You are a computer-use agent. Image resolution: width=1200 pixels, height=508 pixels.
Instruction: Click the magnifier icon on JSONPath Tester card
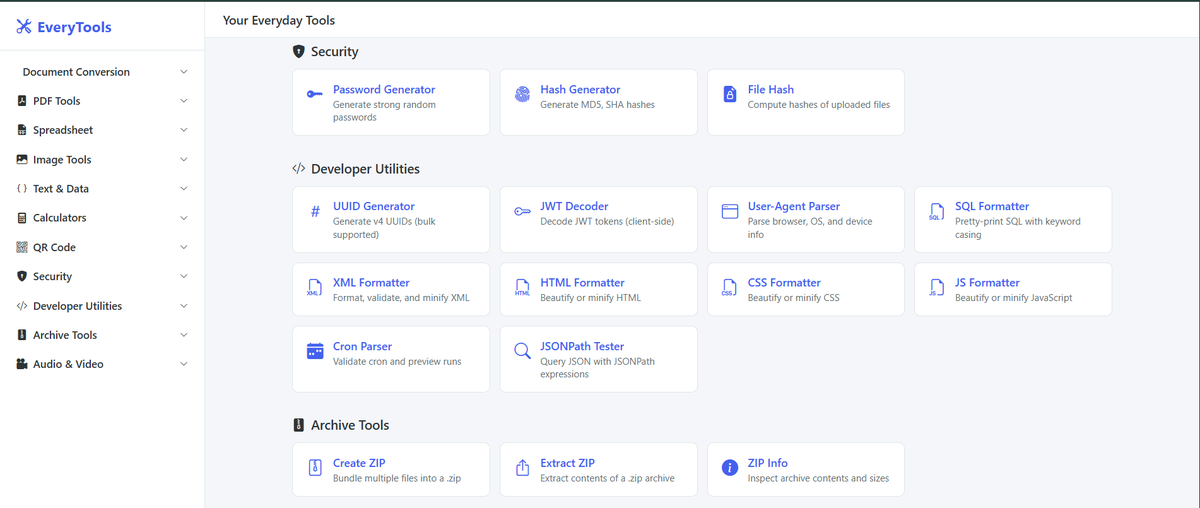click(x=522, y=351)
